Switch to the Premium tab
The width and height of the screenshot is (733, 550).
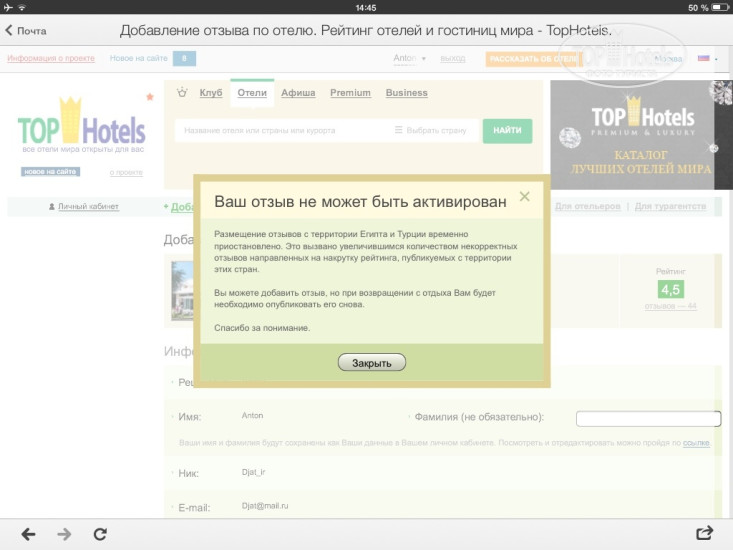pos(350,93)
